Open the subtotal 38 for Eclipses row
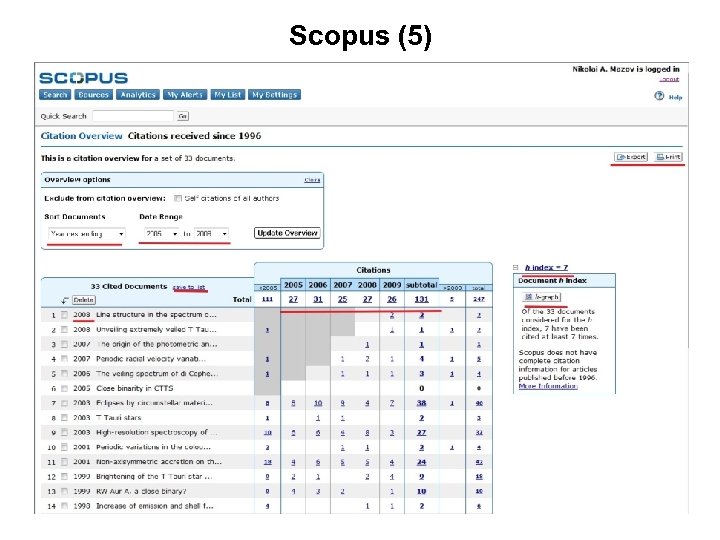Viewport: 720px width, 540px height. point(421,403)
